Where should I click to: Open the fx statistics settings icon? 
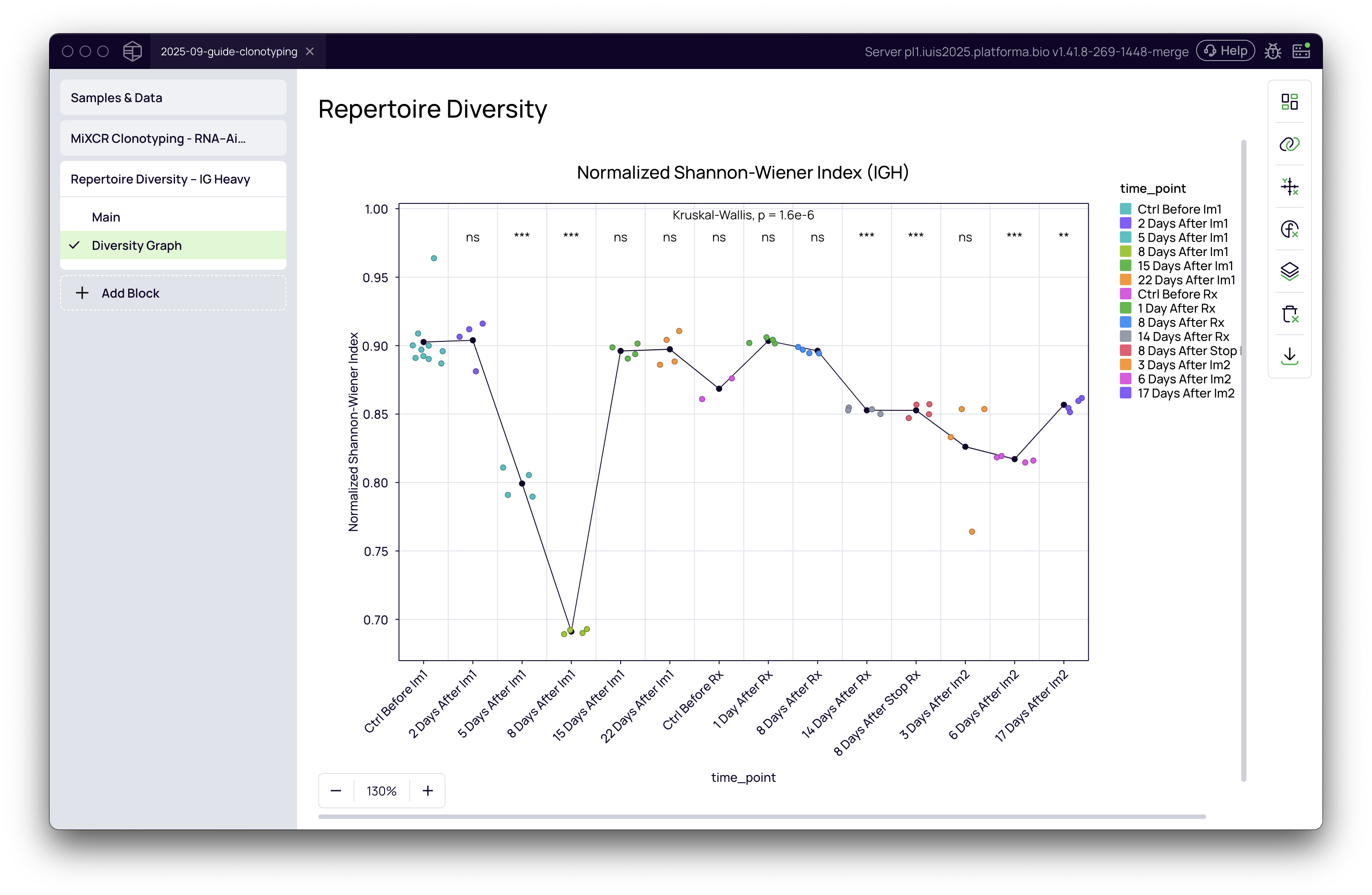click(x=1289, y=229)
